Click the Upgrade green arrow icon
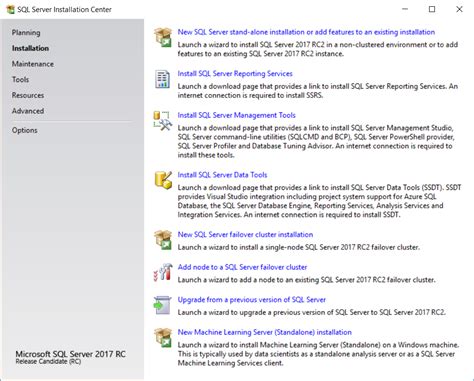The image size is (474, 381). (x=162, y=305)
